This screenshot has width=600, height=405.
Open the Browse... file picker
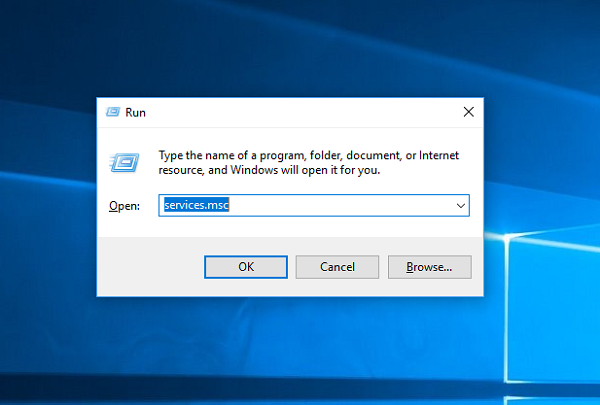click(428, 267)
